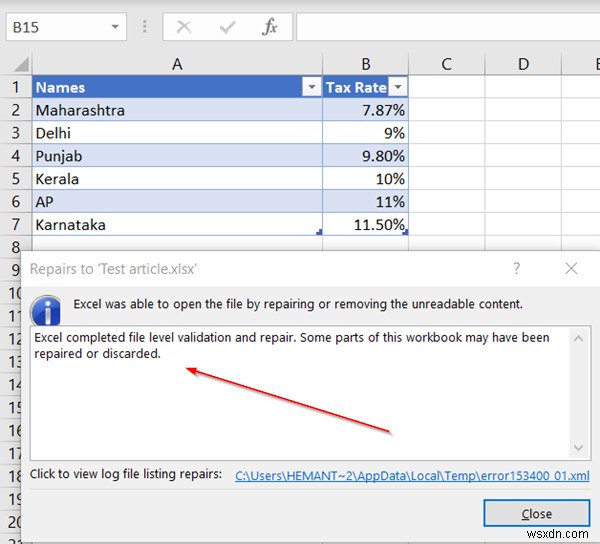This screenshot has height=544, width=600.
Task: Select row 1 header
Action: click(x=16, y=87)
